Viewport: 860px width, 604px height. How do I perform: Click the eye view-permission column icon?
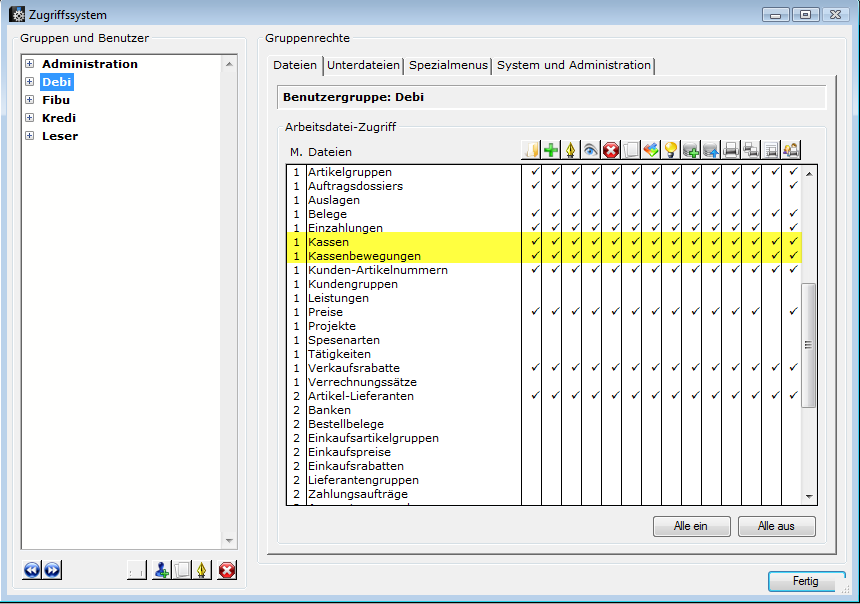(x=591, y=150)
